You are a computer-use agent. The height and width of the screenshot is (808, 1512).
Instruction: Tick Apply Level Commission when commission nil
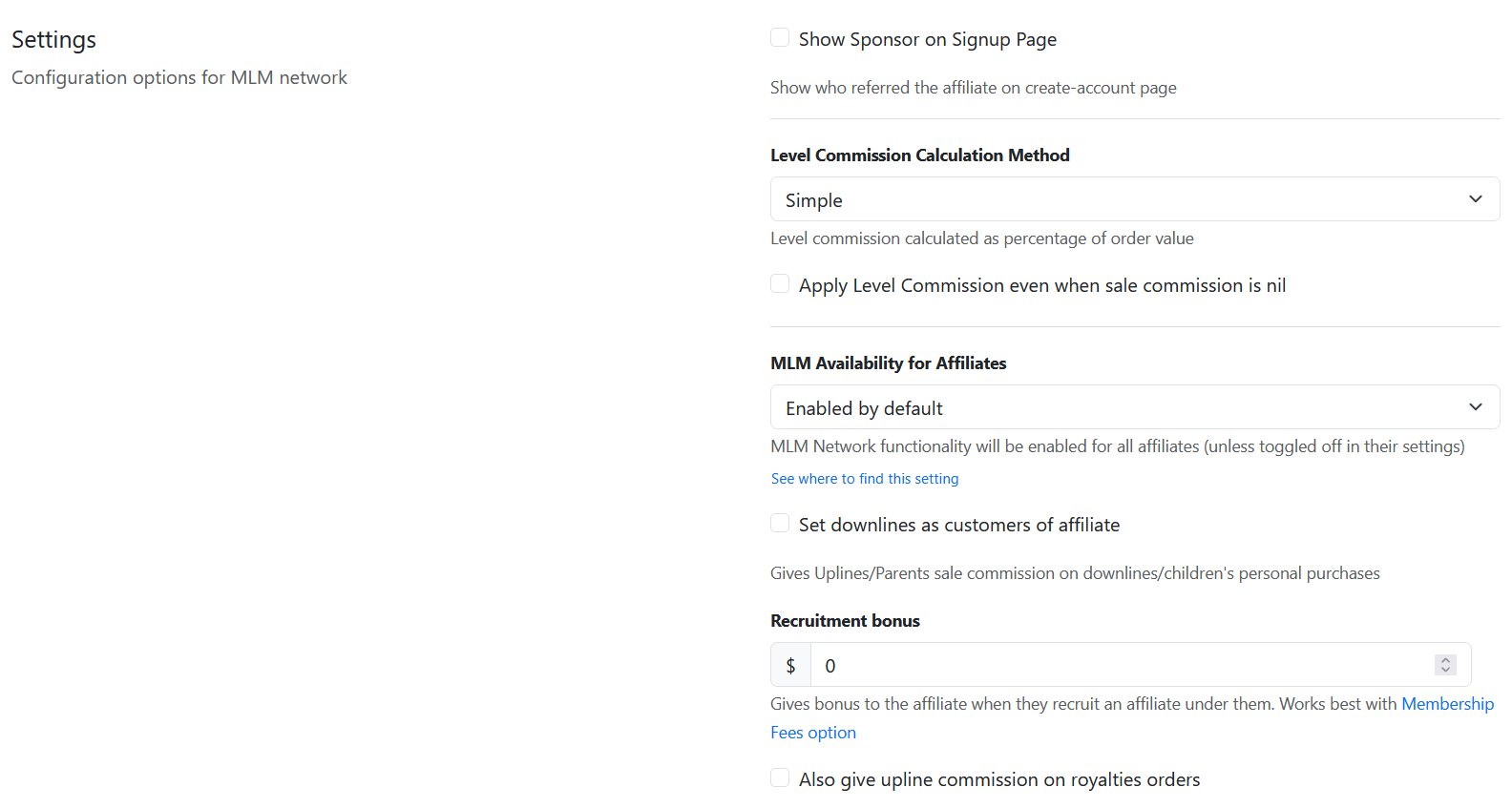pyautogui.click(x=780, y=284)
